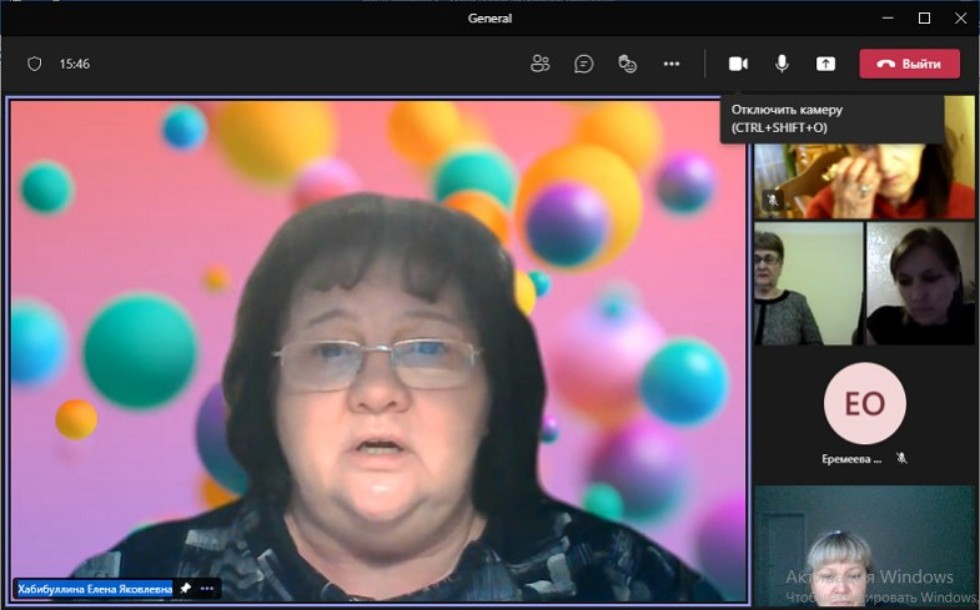Screen dimensions: 980x610
Task: Click the shield icon next to the timer
Action: (x=35, y=64)
